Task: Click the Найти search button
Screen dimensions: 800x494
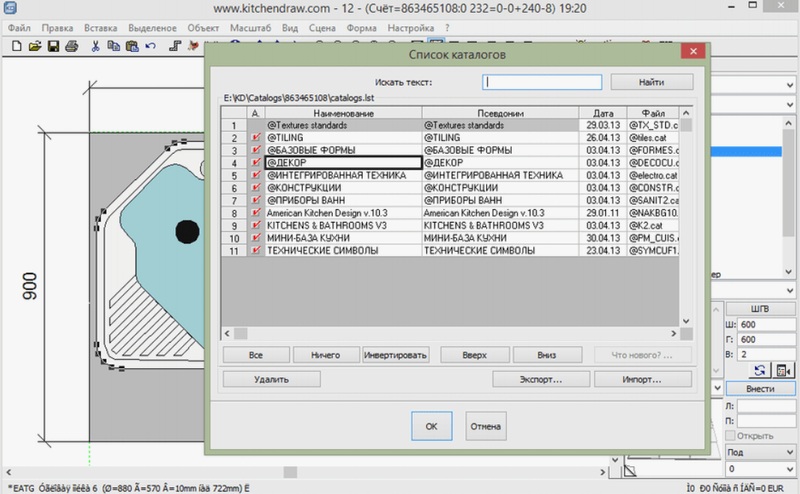Action: 652,82
